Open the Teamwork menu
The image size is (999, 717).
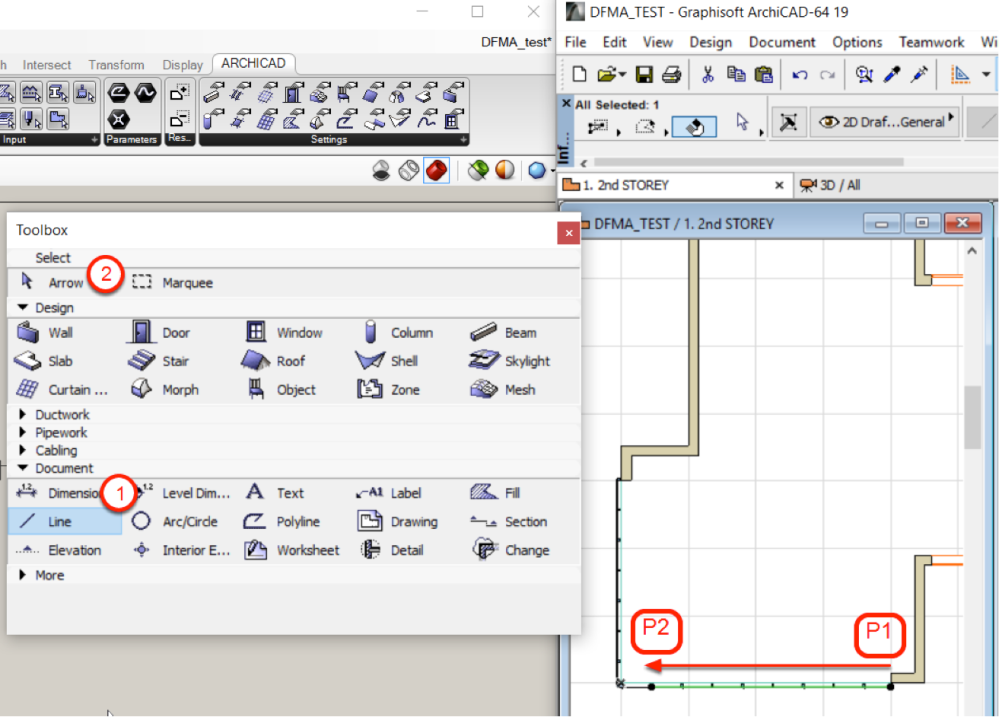pyautogui.click(x=931, y=42)
